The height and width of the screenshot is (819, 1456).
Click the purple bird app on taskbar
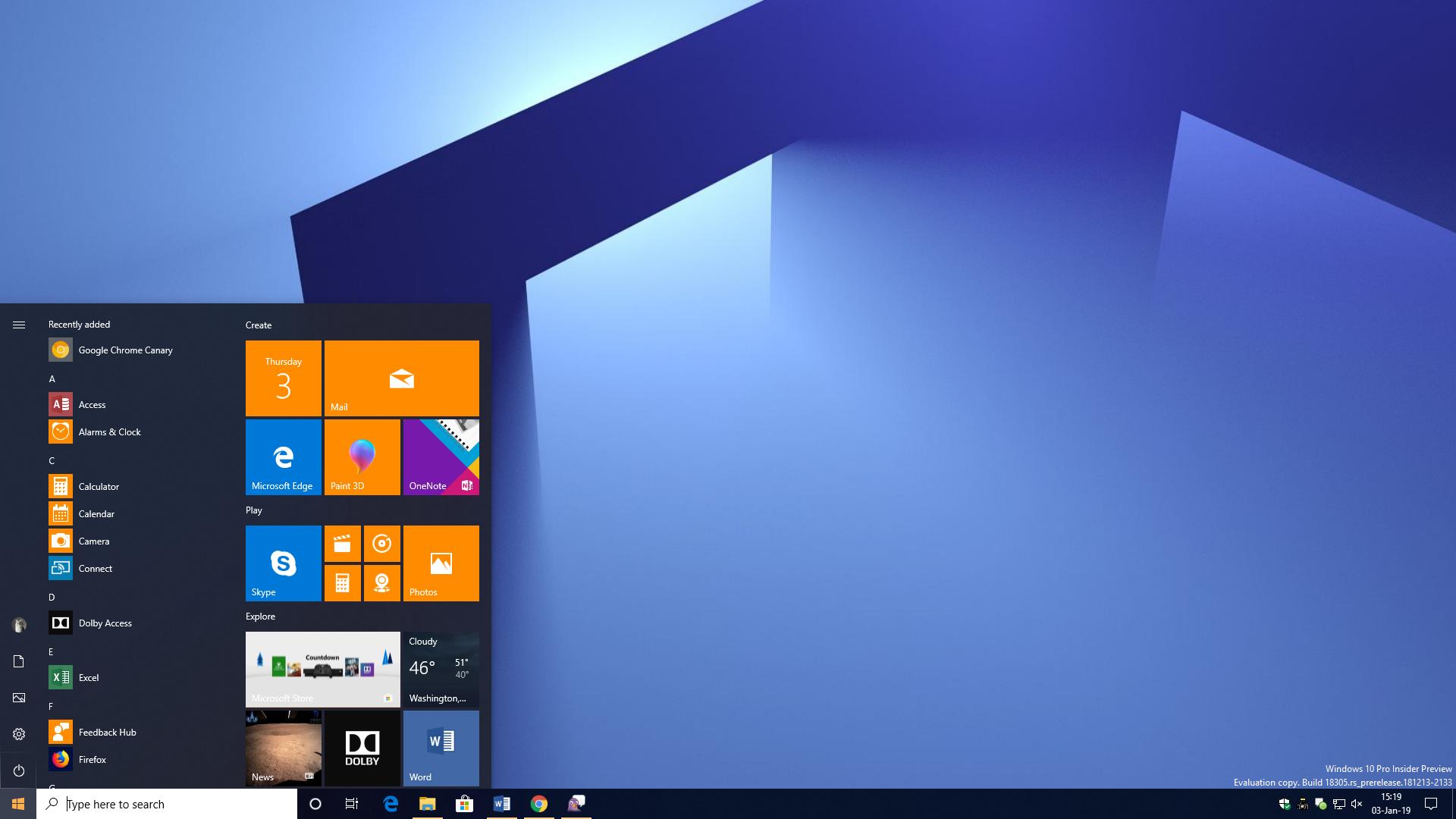point(576,804)
